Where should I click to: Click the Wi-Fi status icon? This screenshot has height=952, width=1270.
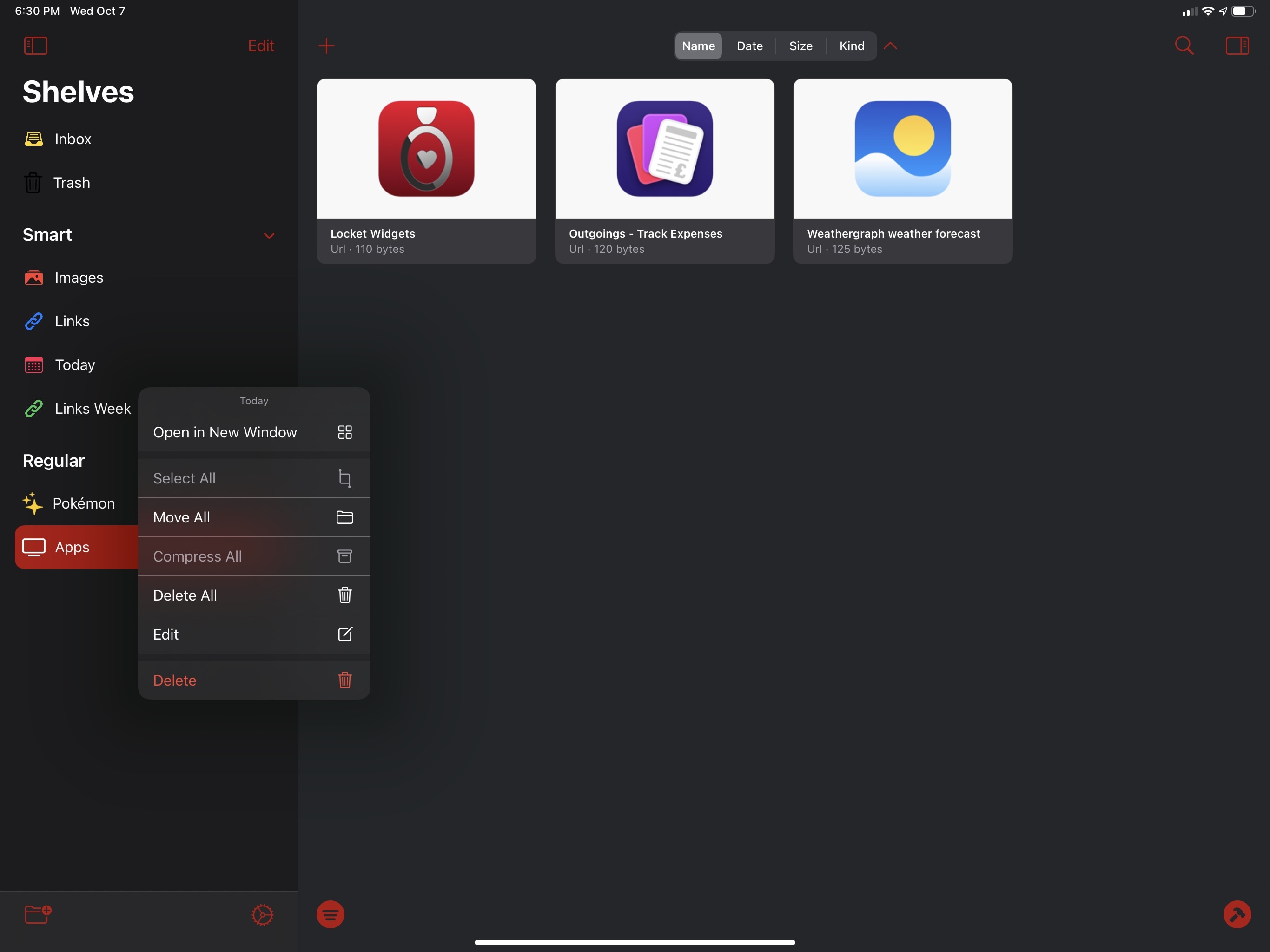(1208, 11)
